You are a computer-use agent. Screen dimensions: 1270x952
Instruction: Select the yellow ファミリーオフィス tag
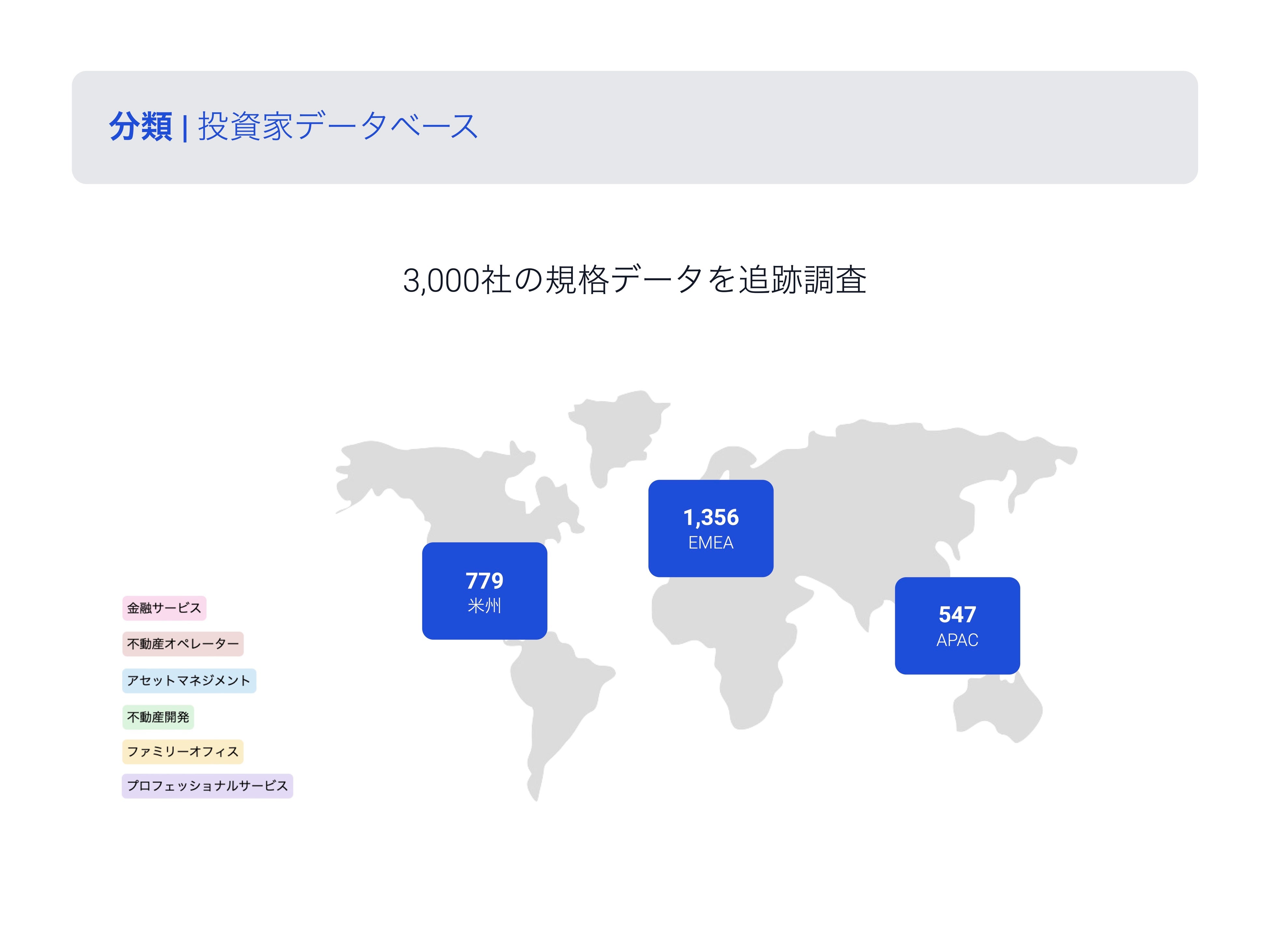183,752
